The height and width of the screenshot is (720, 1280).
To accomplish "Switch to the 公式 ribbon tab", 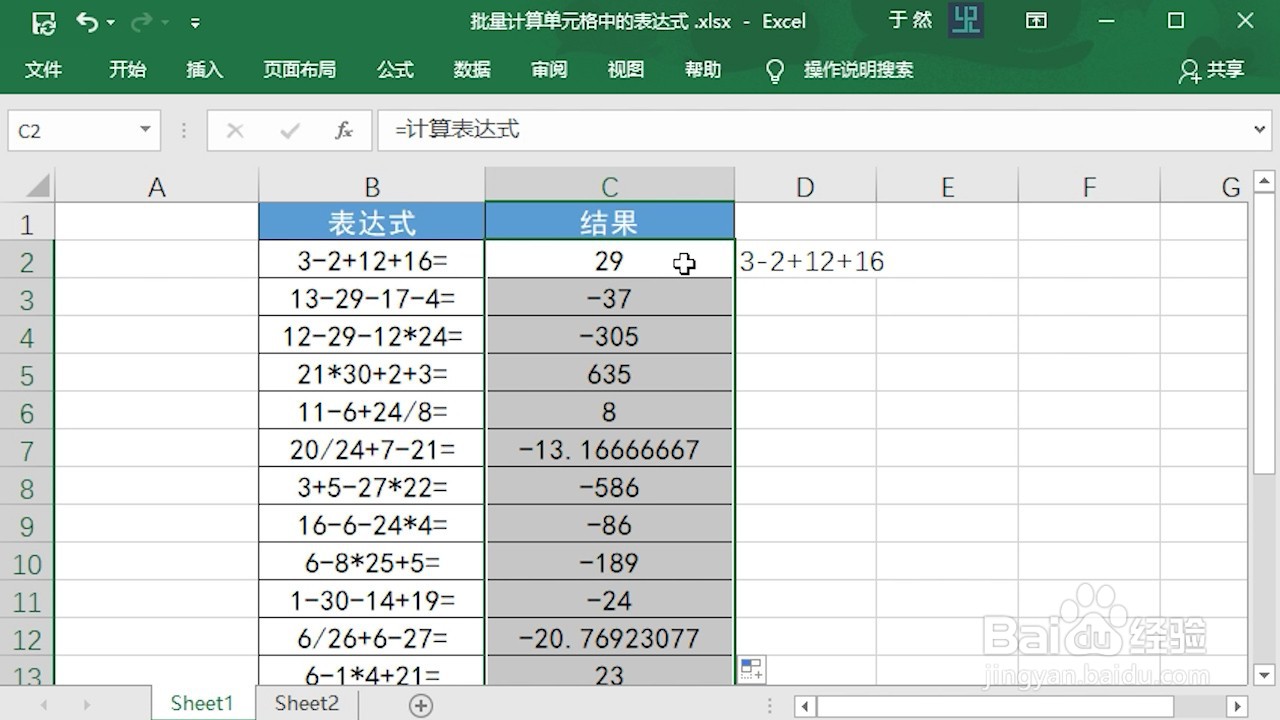I will (395, 70).
